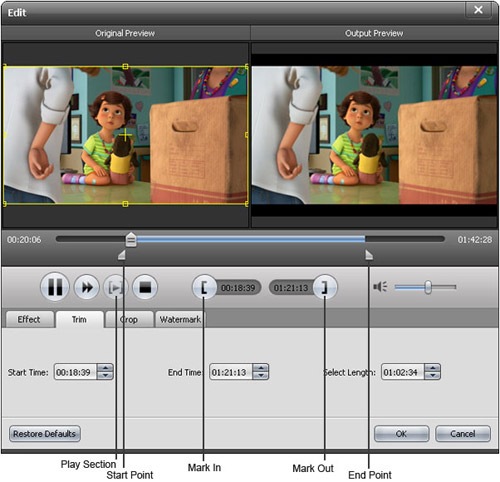
Task: Click the Output Preview video frame
Action: point(374,135)
